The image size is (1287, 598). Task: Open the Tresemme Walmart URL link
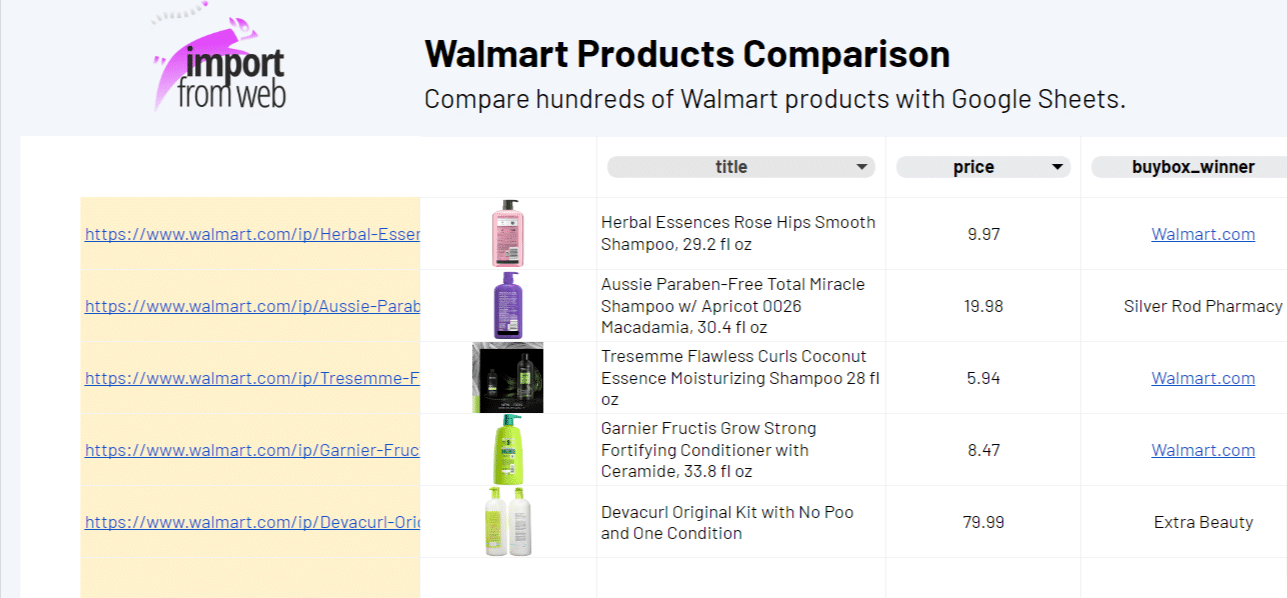(x=252, y=379)
